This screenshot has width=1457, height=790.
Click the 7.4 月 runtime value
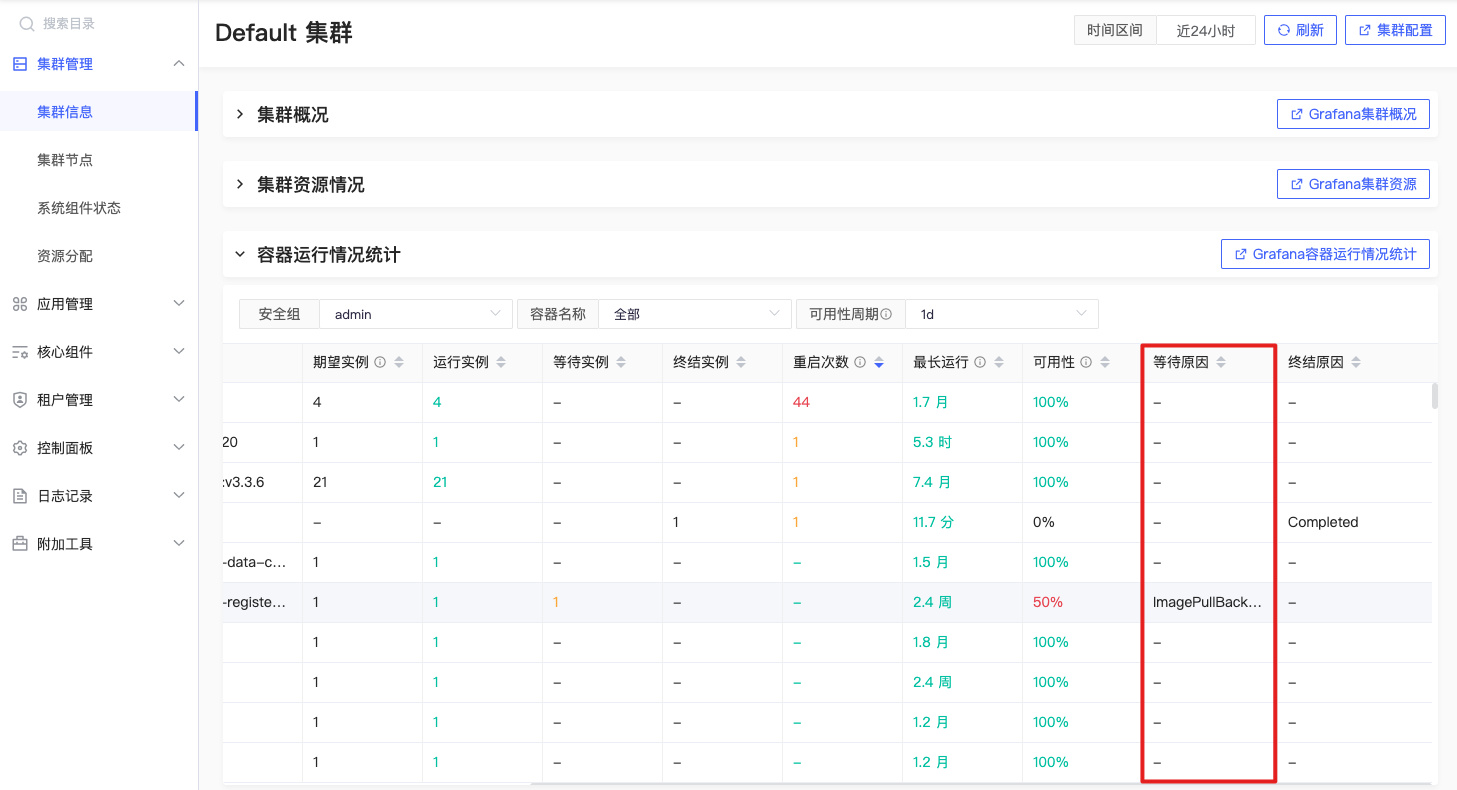click(x=932, y=482)
